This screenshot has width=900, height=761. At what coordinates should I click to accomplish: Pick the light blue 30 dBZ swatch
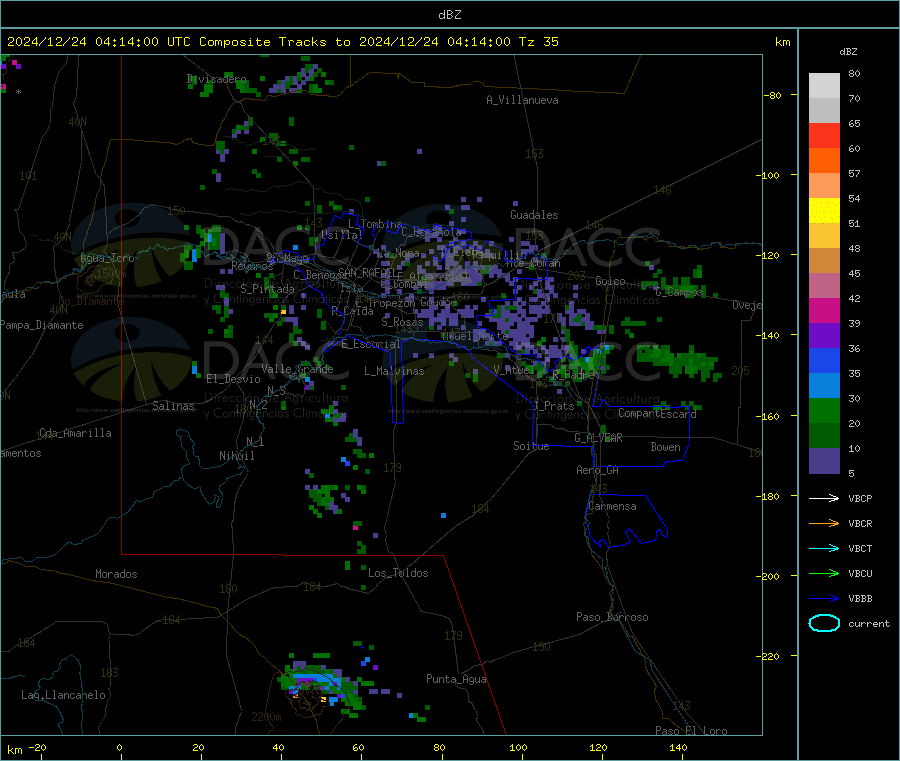pyautogui.click(x=824, y=386)
